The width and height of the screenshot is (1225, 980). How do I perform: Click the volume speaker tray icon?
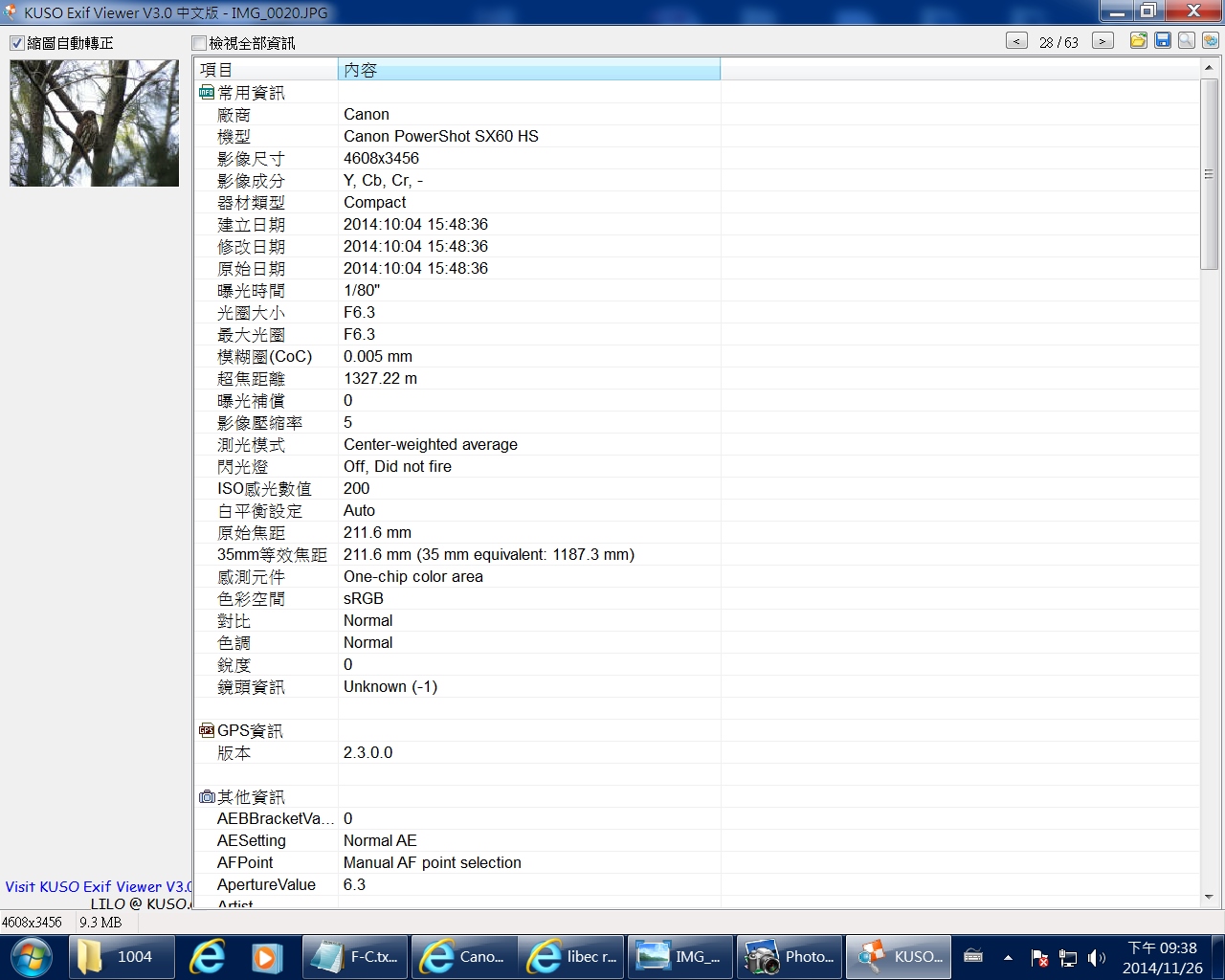pos(1097,957)
